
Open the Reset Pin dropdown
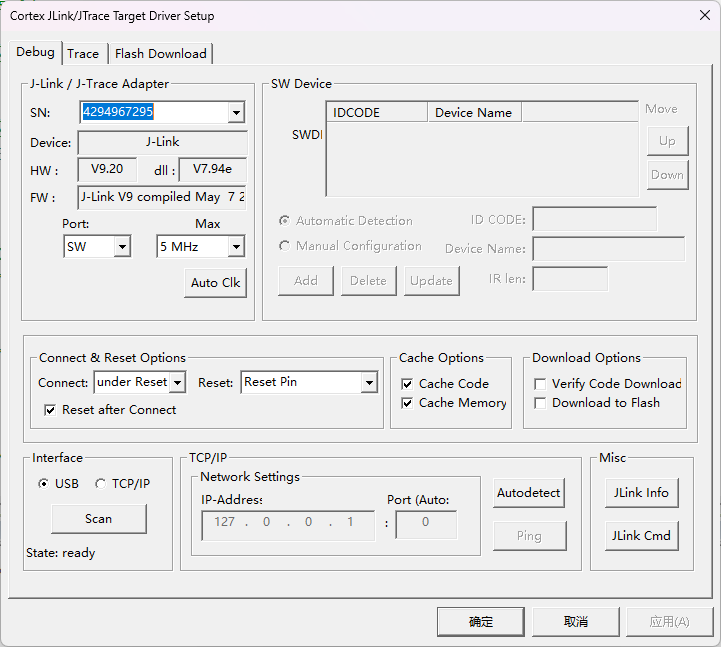(x=369, y=382)
